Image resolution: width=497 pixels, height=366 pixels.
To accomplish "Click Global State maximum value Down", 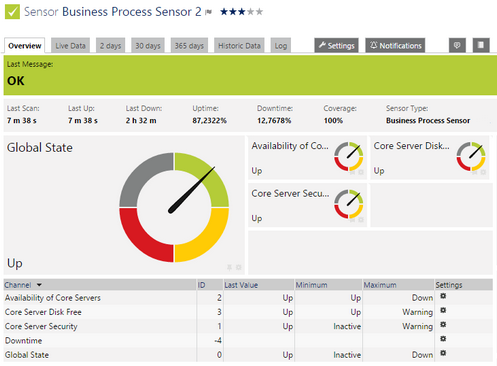I will 422,355.
